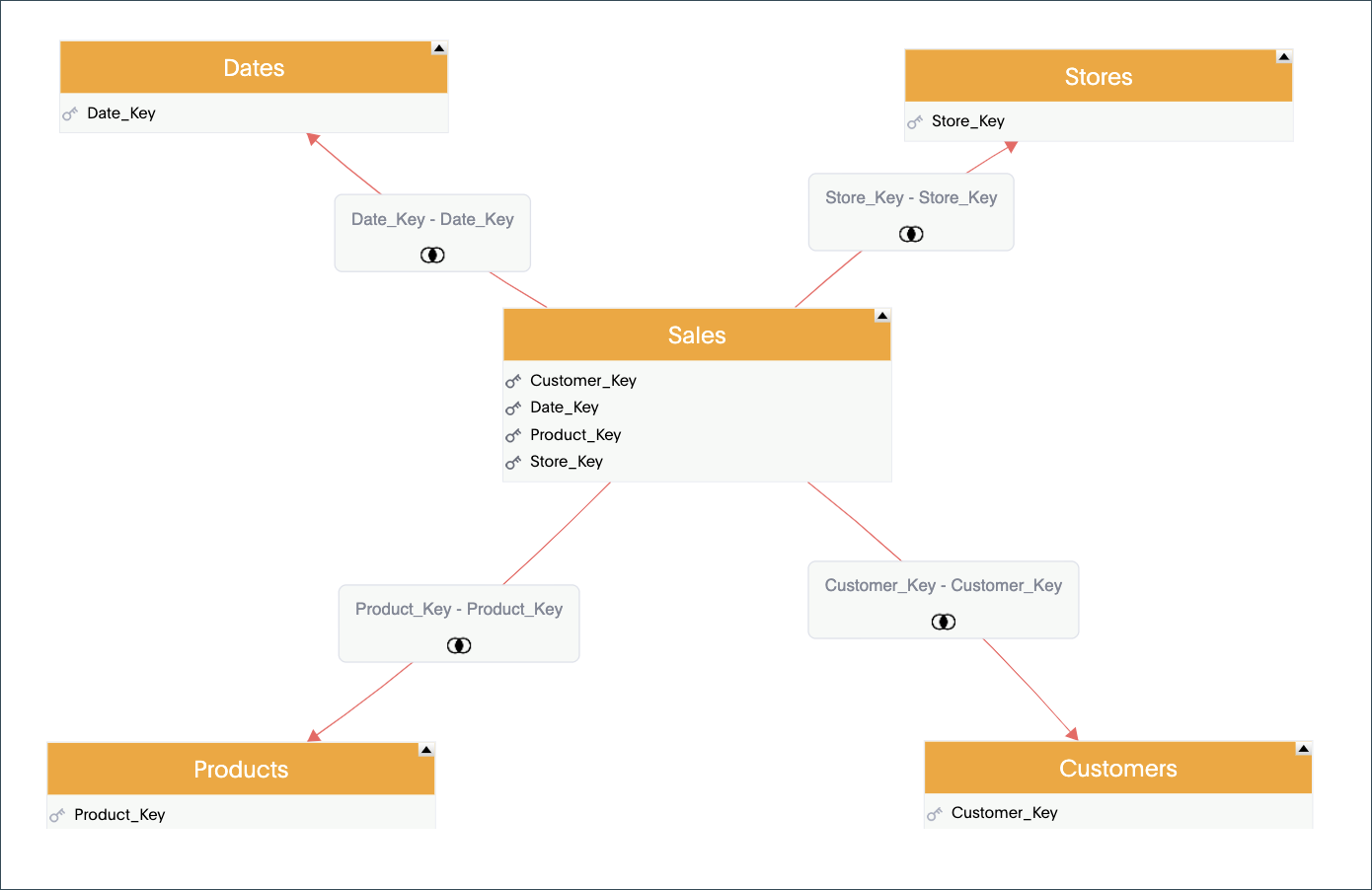
Task: Click the join icon under Product_Key - Product_Key
Action: click(x=459, y=645)
